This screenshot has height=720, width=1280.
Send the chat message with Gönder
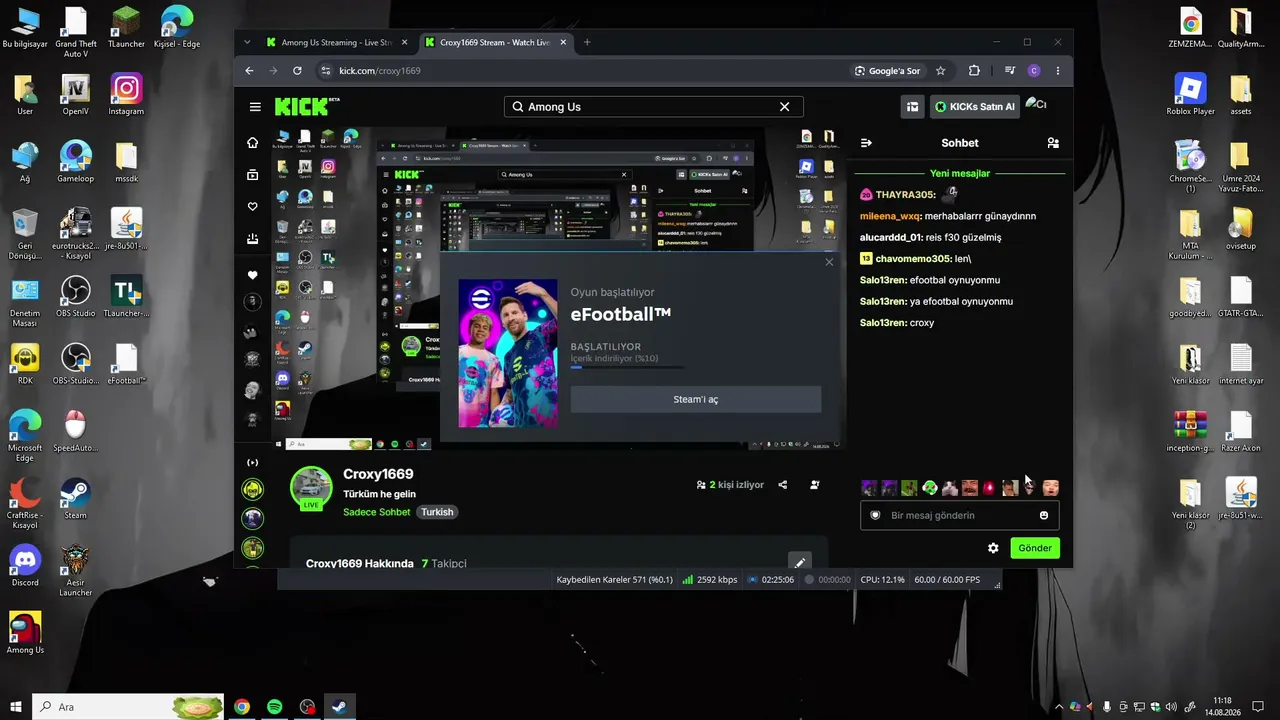point(1035,548)
